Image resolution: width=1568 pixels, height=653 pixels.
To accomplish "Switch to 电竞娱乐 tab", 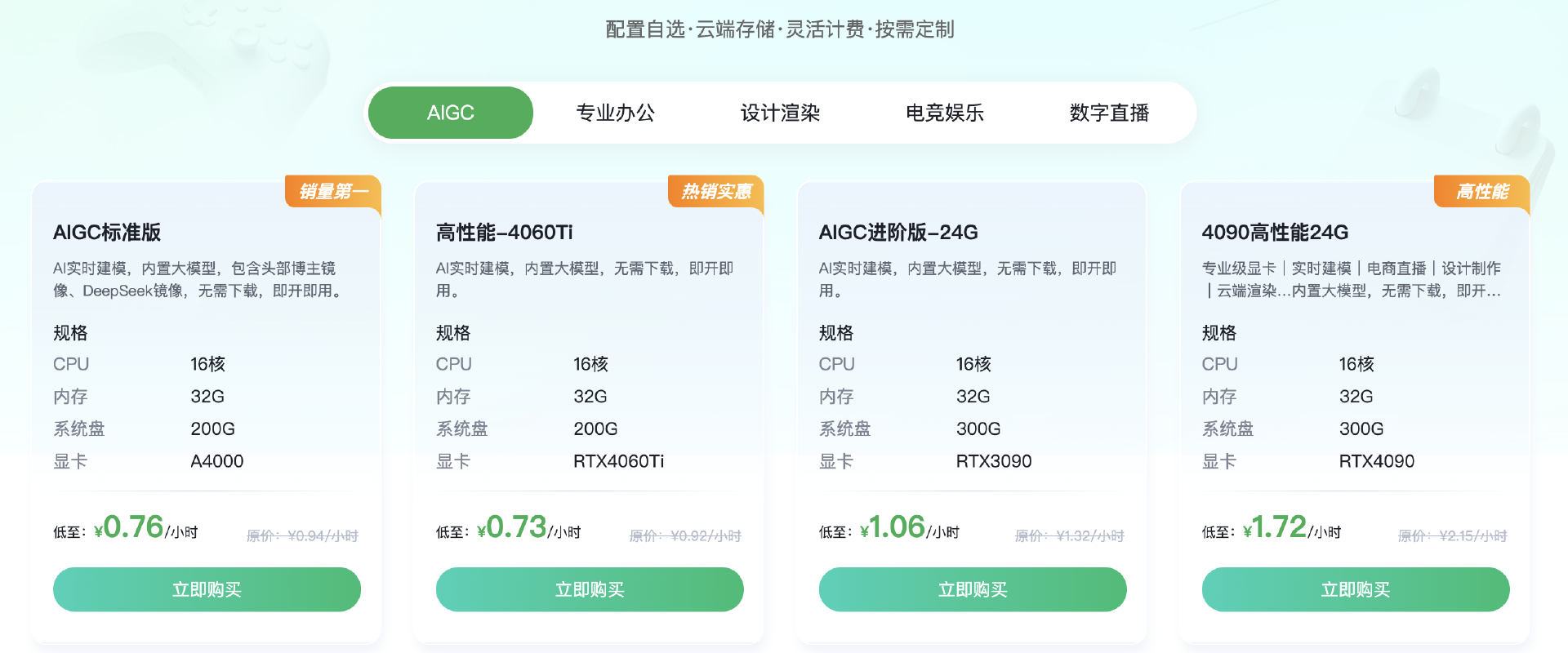I will pyautogui.click(x=945, y=113).
